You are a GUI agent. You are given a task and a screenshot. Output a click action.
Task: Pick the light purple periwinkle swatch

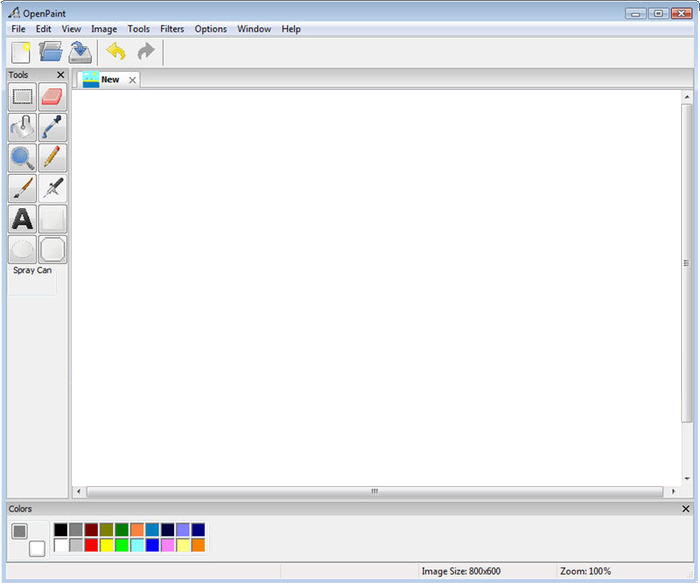(x=183, y=530)
